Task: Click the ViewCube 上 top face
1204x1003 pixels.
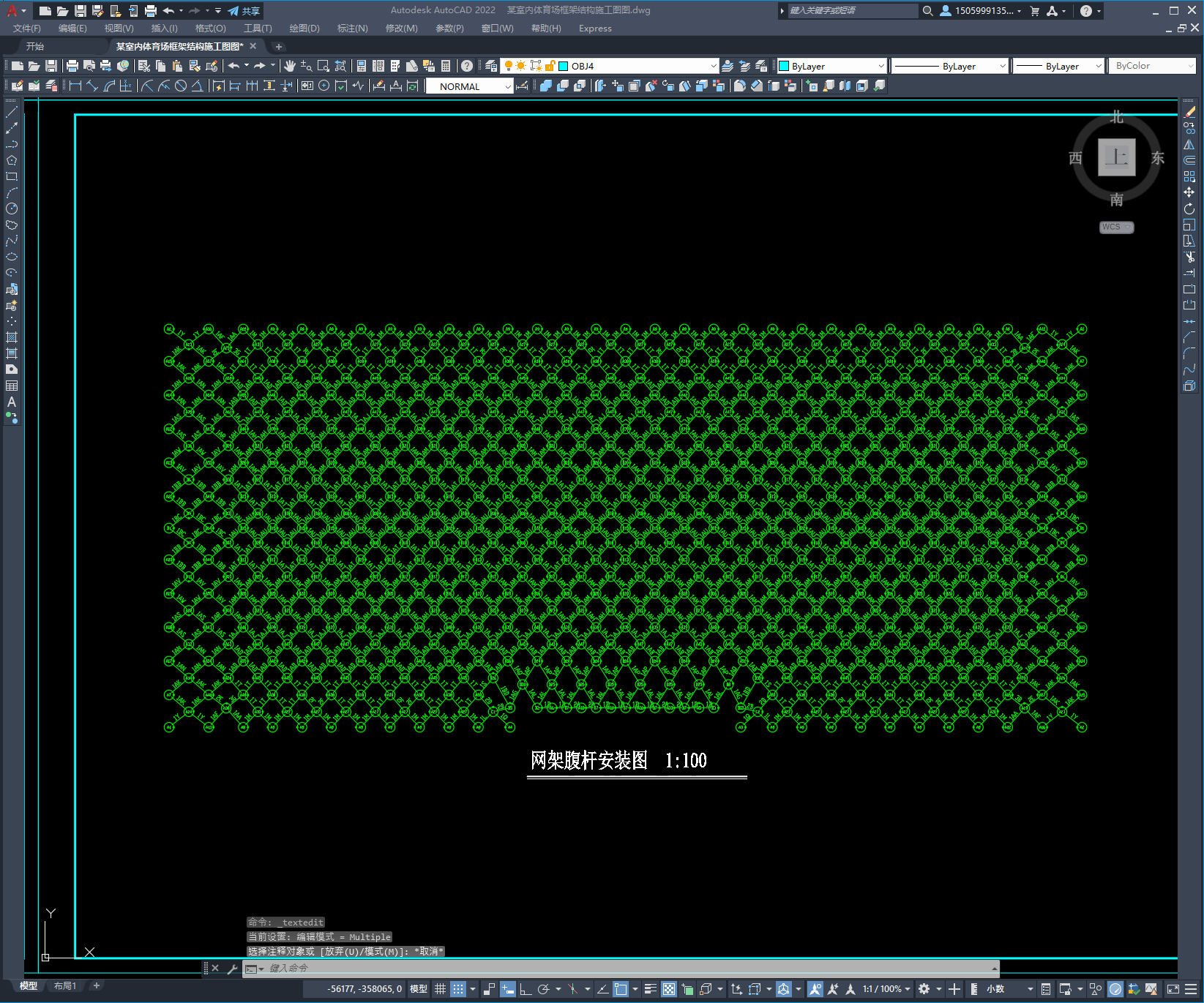Action: [x=1116, y=157]
